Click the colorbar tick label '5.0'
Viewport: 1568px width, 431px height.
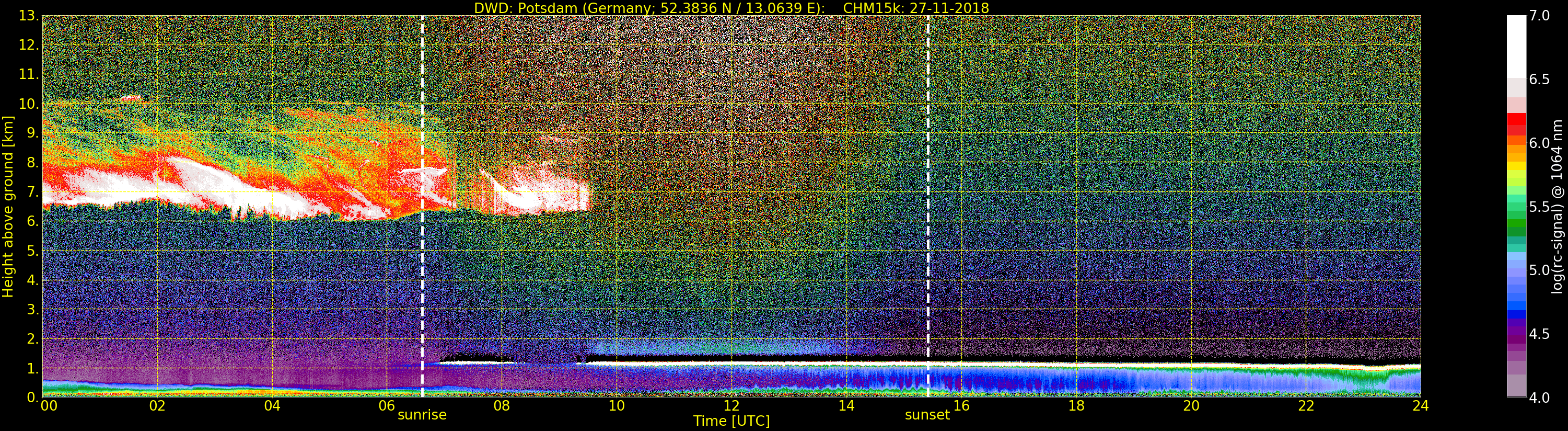1539,270
